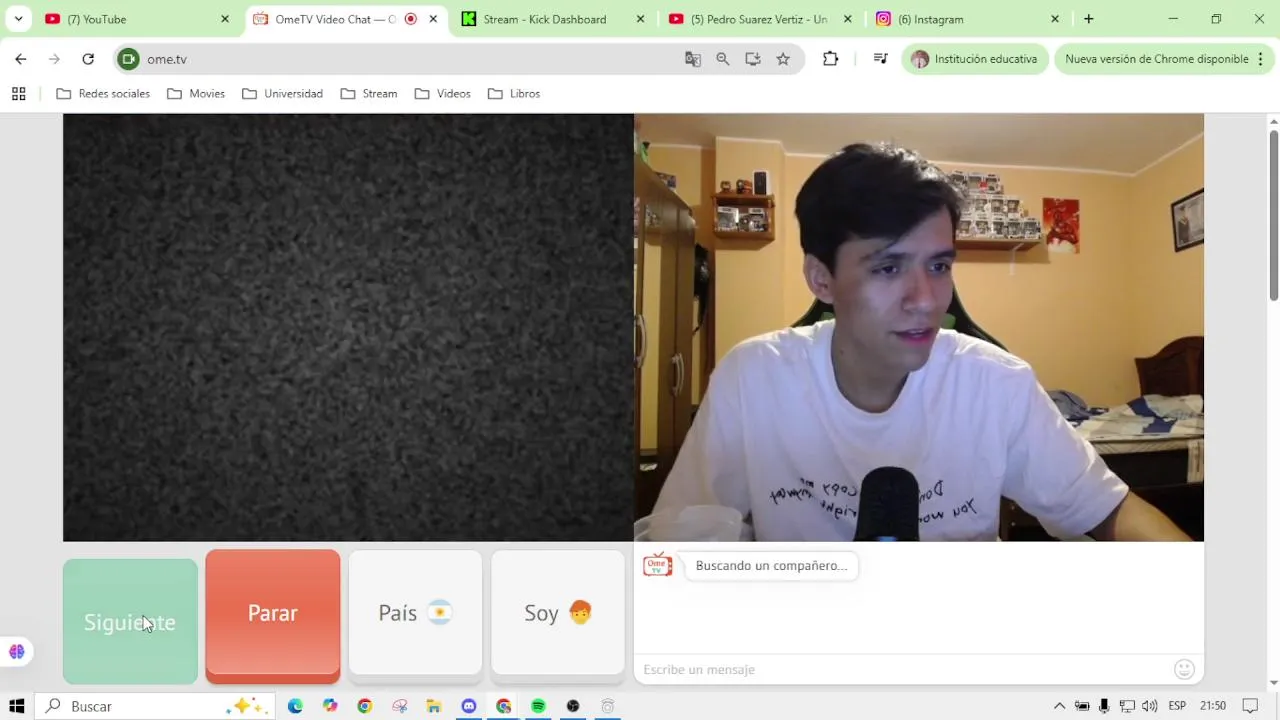1280x720 pixels.
Task: Click the ESP language indicator
Action: [1178, 706]
